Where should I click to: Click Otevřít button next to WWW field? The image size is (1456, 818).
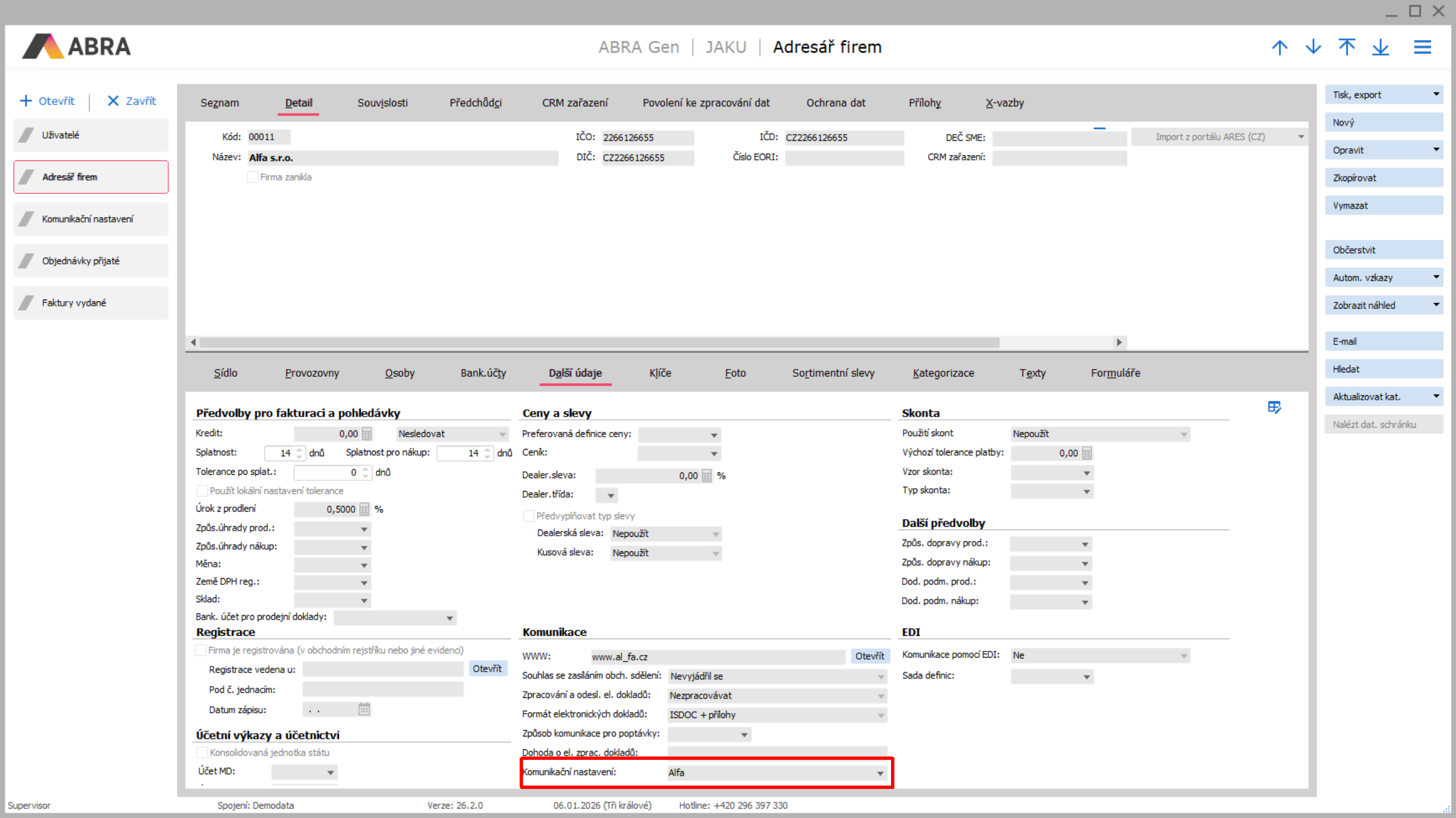pyautogui.click(x=869, y=656)
